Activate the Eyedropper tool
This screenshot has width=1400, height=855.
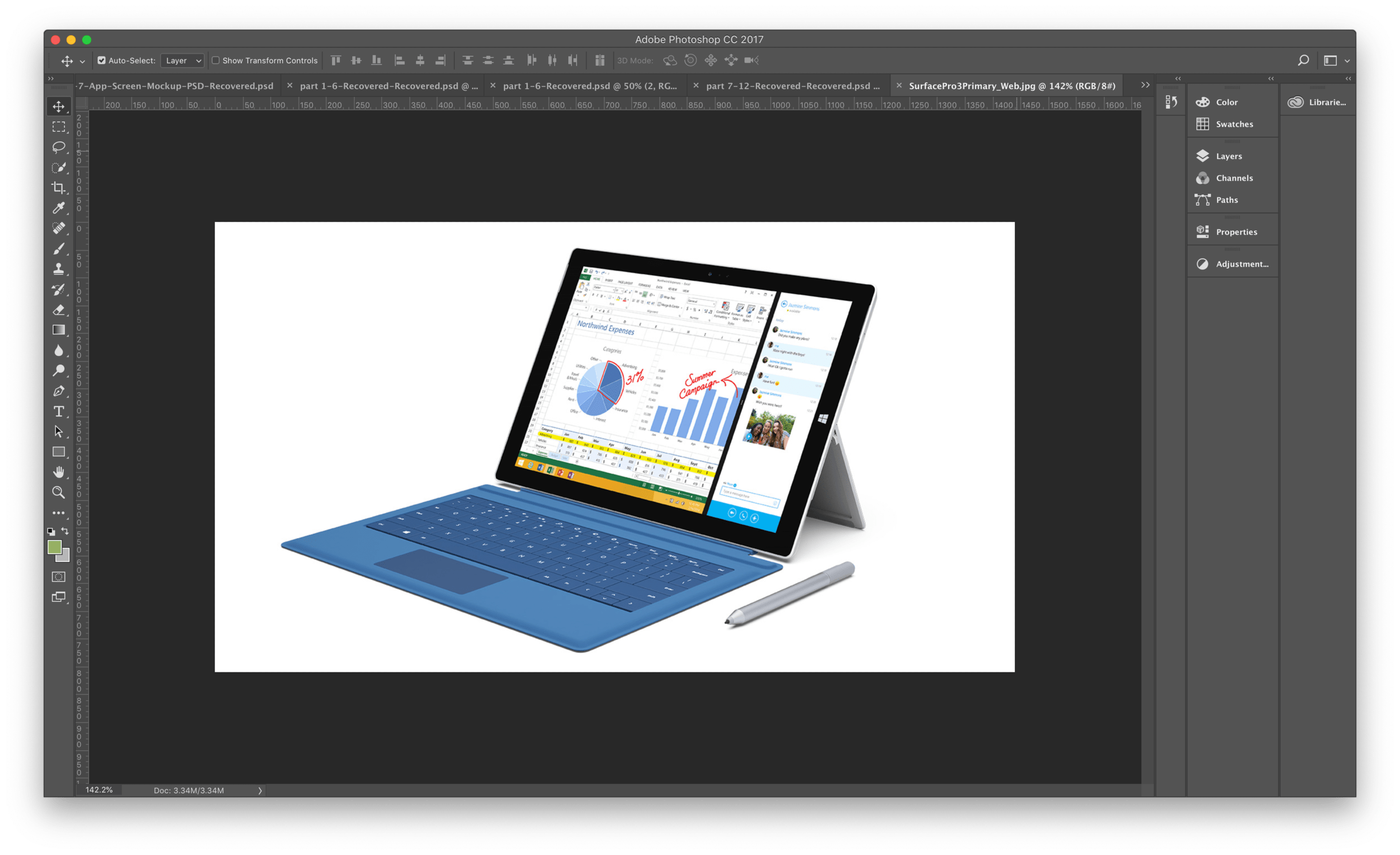(x=59, y=207)
